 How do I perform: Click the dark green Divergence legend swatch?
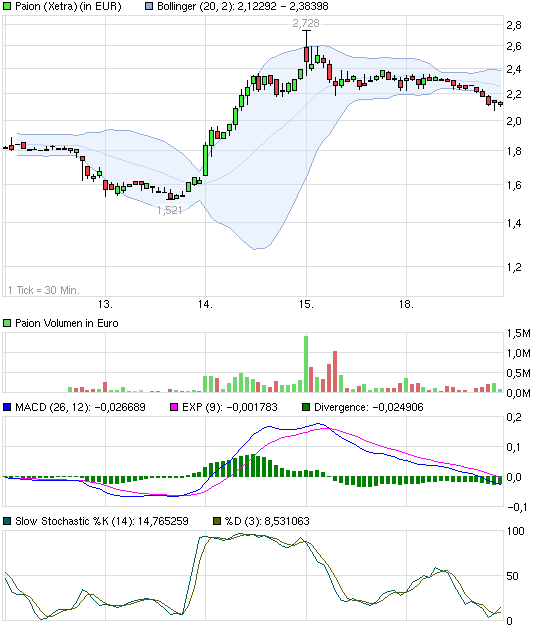point(306,408)
